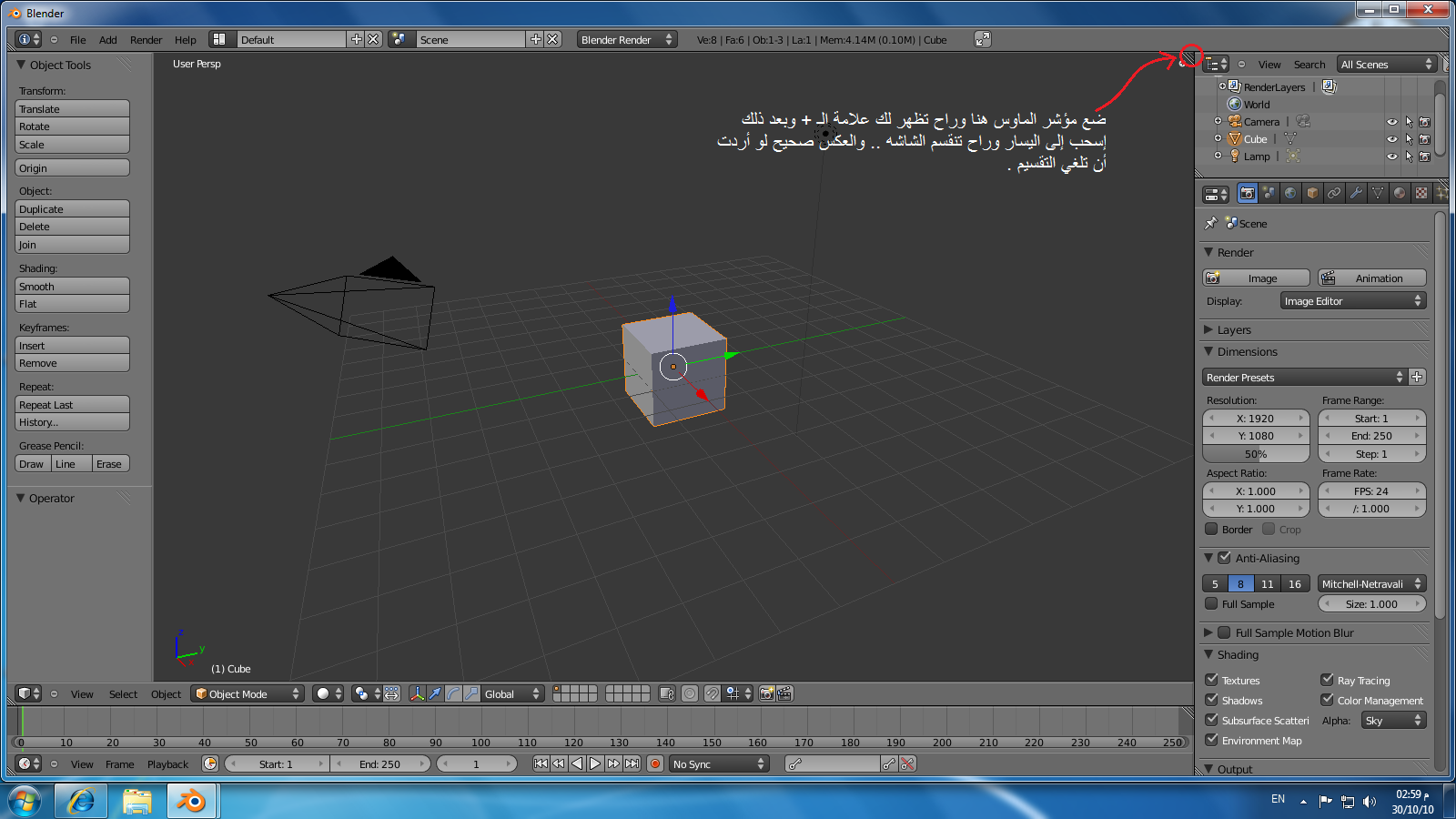Open the Render Presets dropdown
The height and width of the screenshot is (819, 1456).
coord(1305,377)
